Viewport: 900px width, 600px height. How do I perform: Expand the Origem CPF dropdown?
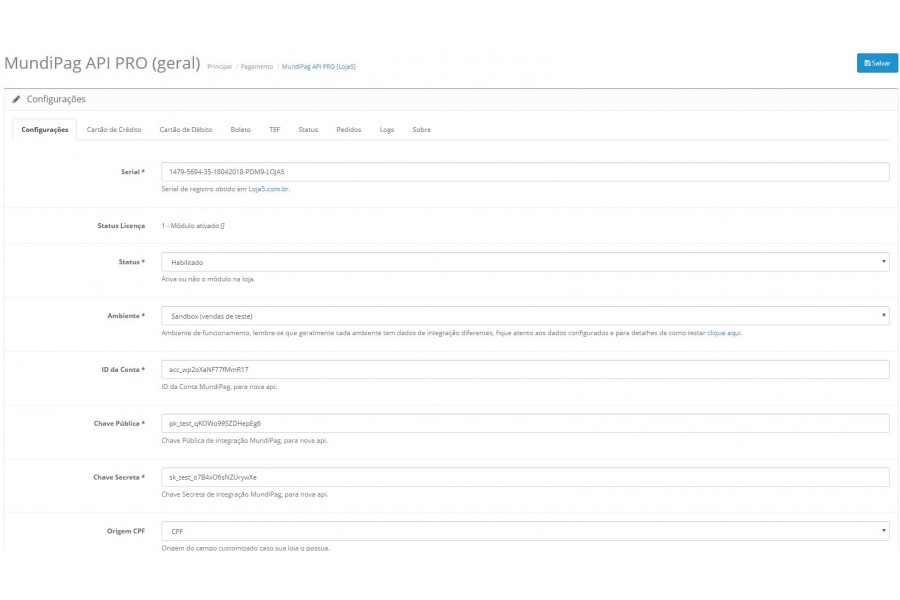[525, 531]
